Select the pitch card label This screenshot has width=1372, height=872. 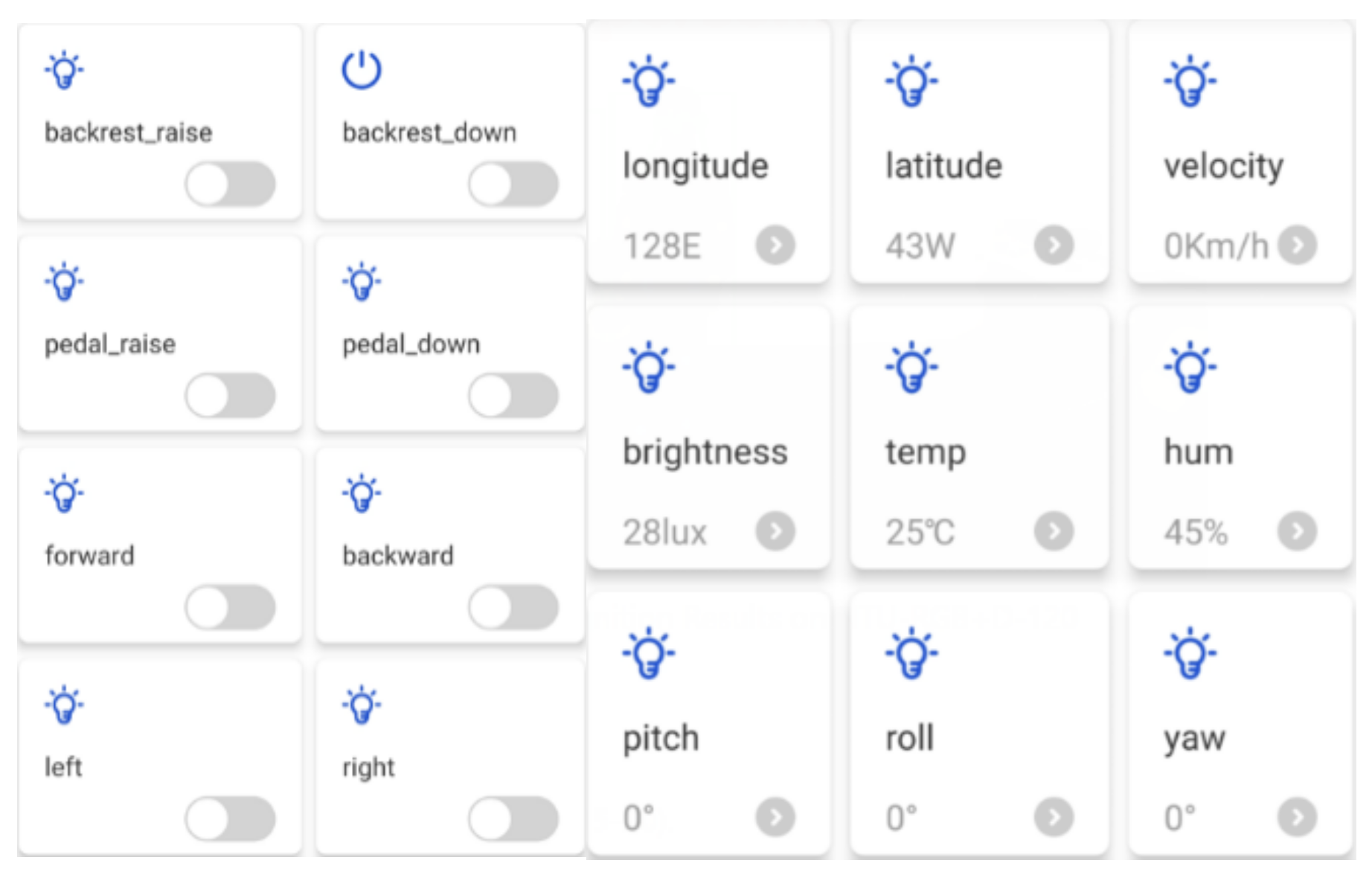pyautogui.click(x=661, y=738)
